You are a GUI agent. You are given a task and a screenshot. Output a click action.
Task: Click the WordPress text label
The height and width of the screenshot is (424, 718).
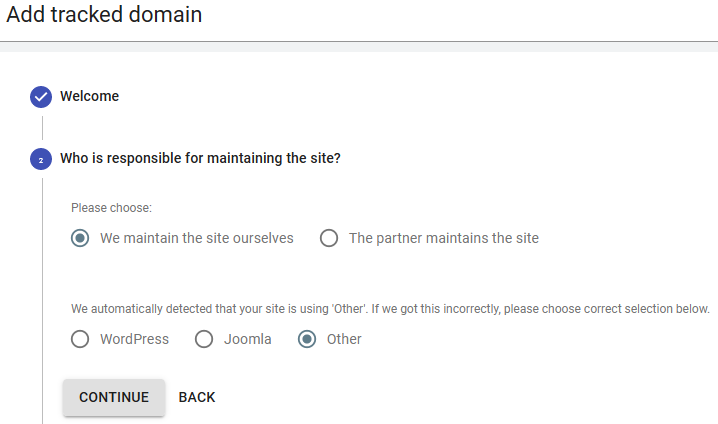135,339
